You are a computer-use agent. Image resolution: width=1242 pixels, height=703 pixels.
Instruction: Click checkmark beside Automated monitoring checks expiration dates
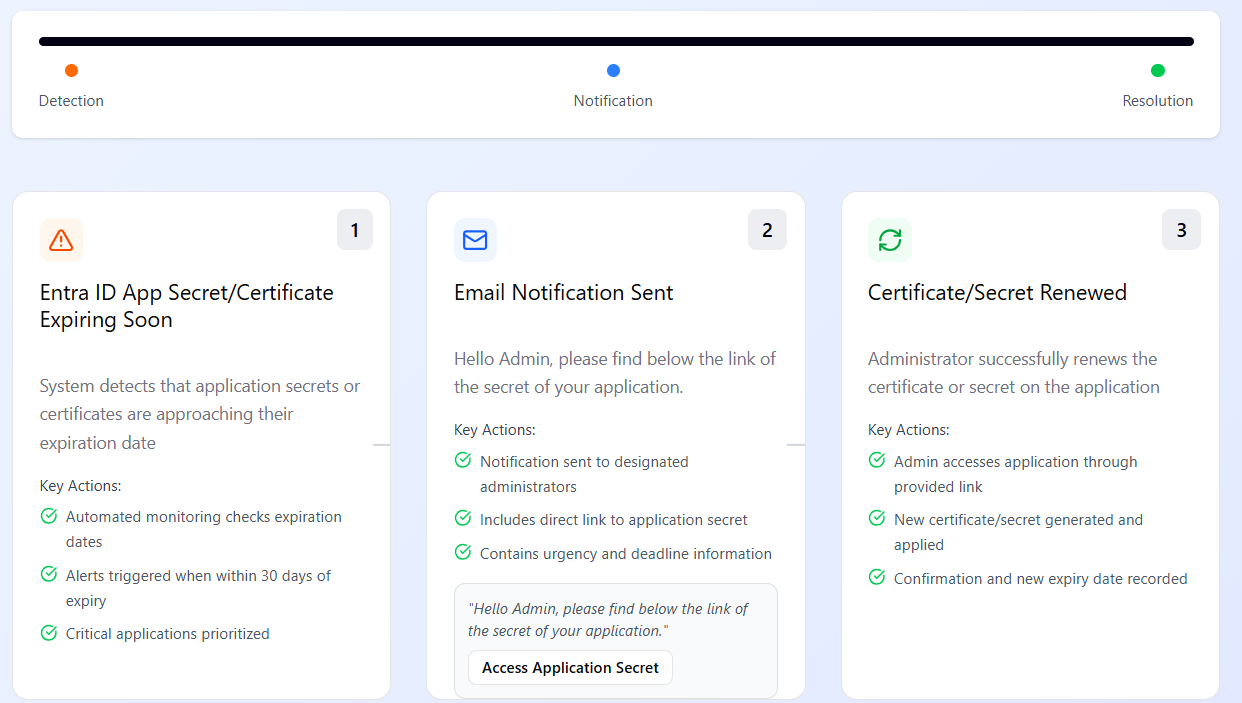pos(48,516)
